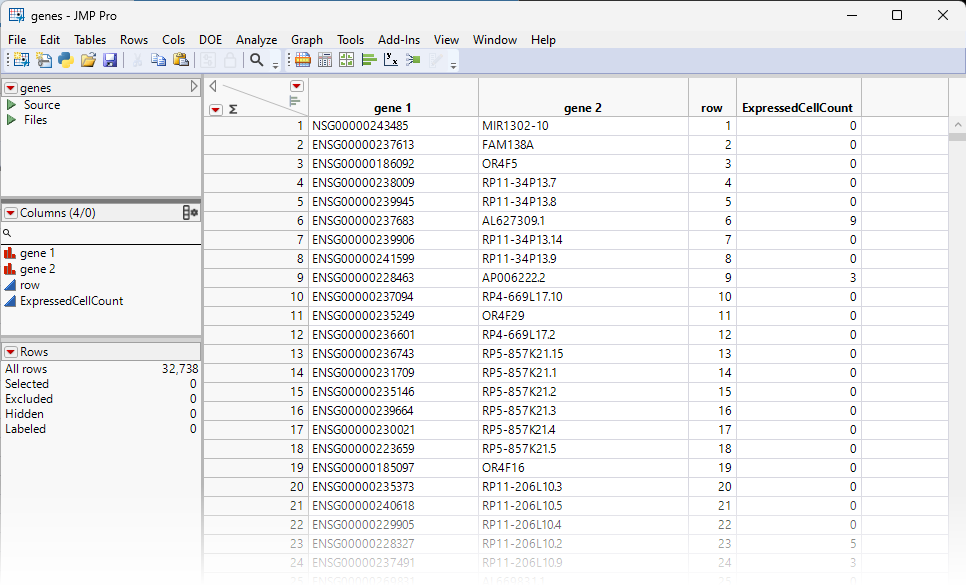Select the gene 2 column header

pos(583,108)
